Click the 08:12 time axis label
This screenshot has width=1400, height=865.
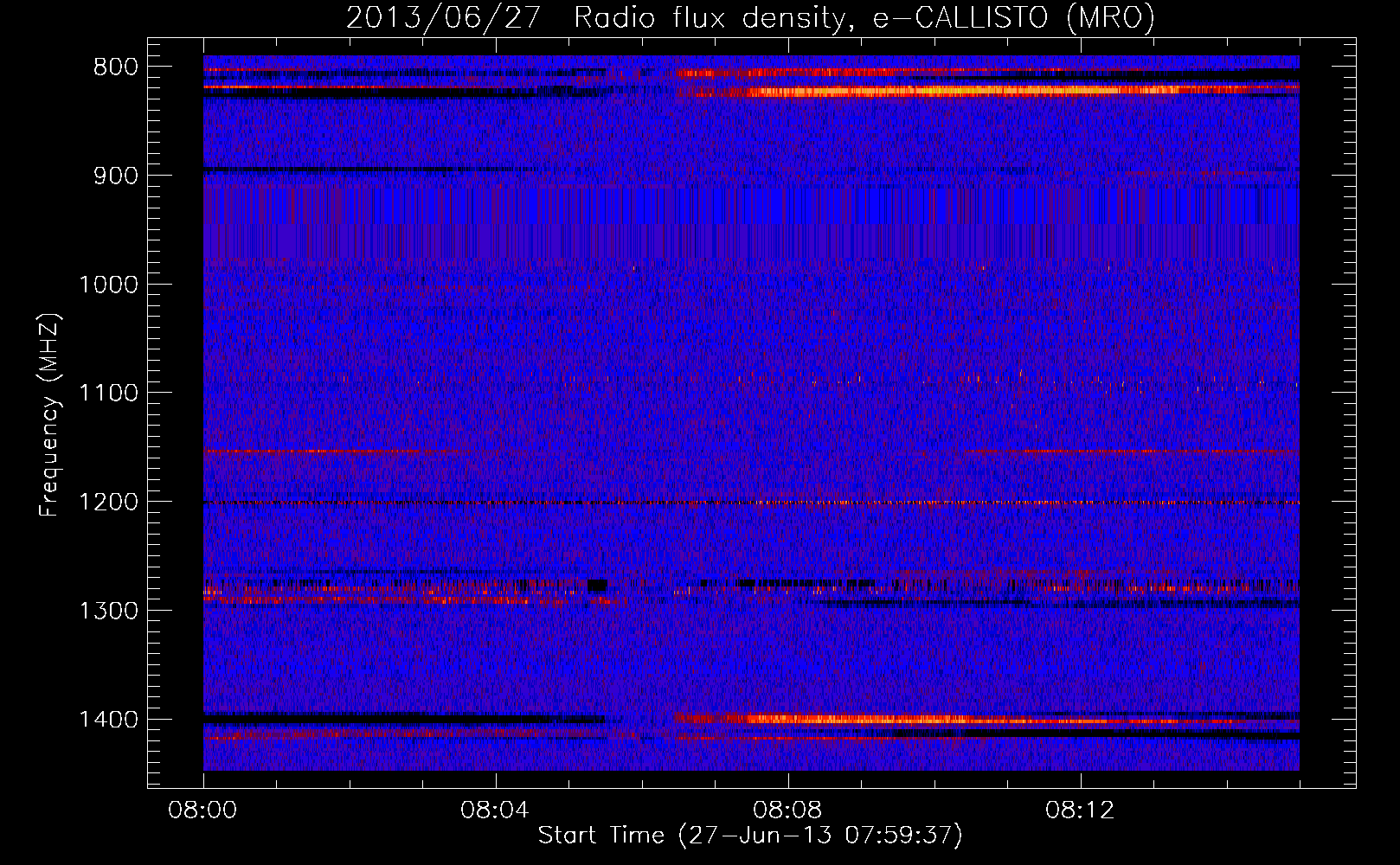pos(1080,811)
